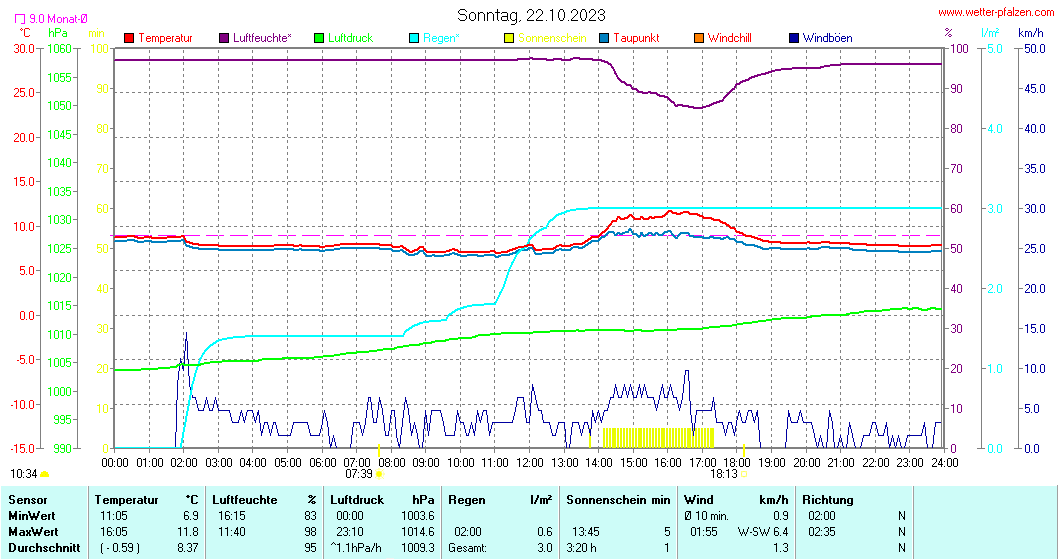Viewport: 1058px width, 559px height.
Task: Click the Gesamt: rain total label
Action: (468, 548)
